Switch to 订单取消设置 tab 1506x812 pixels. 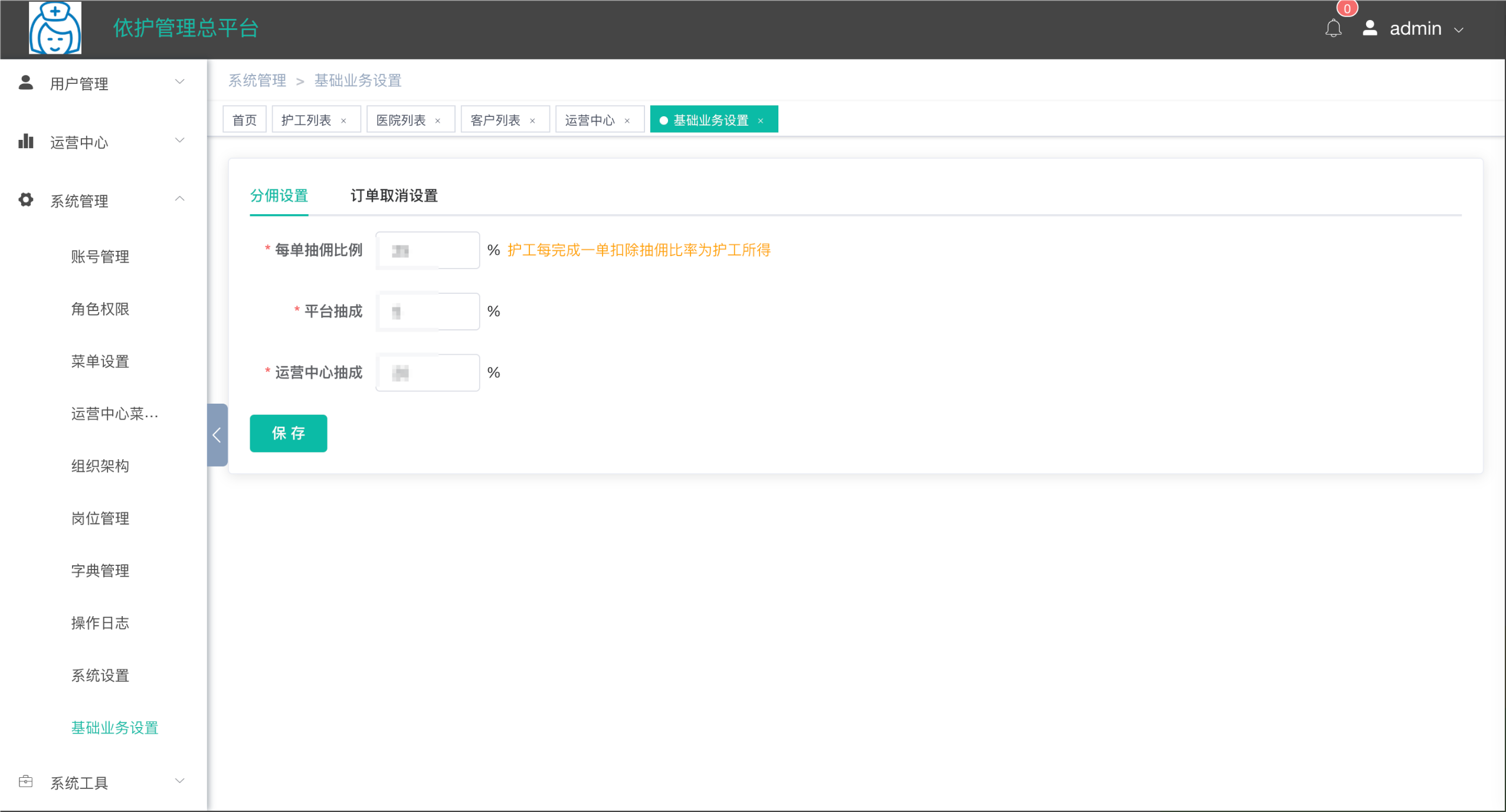[394, 195]
